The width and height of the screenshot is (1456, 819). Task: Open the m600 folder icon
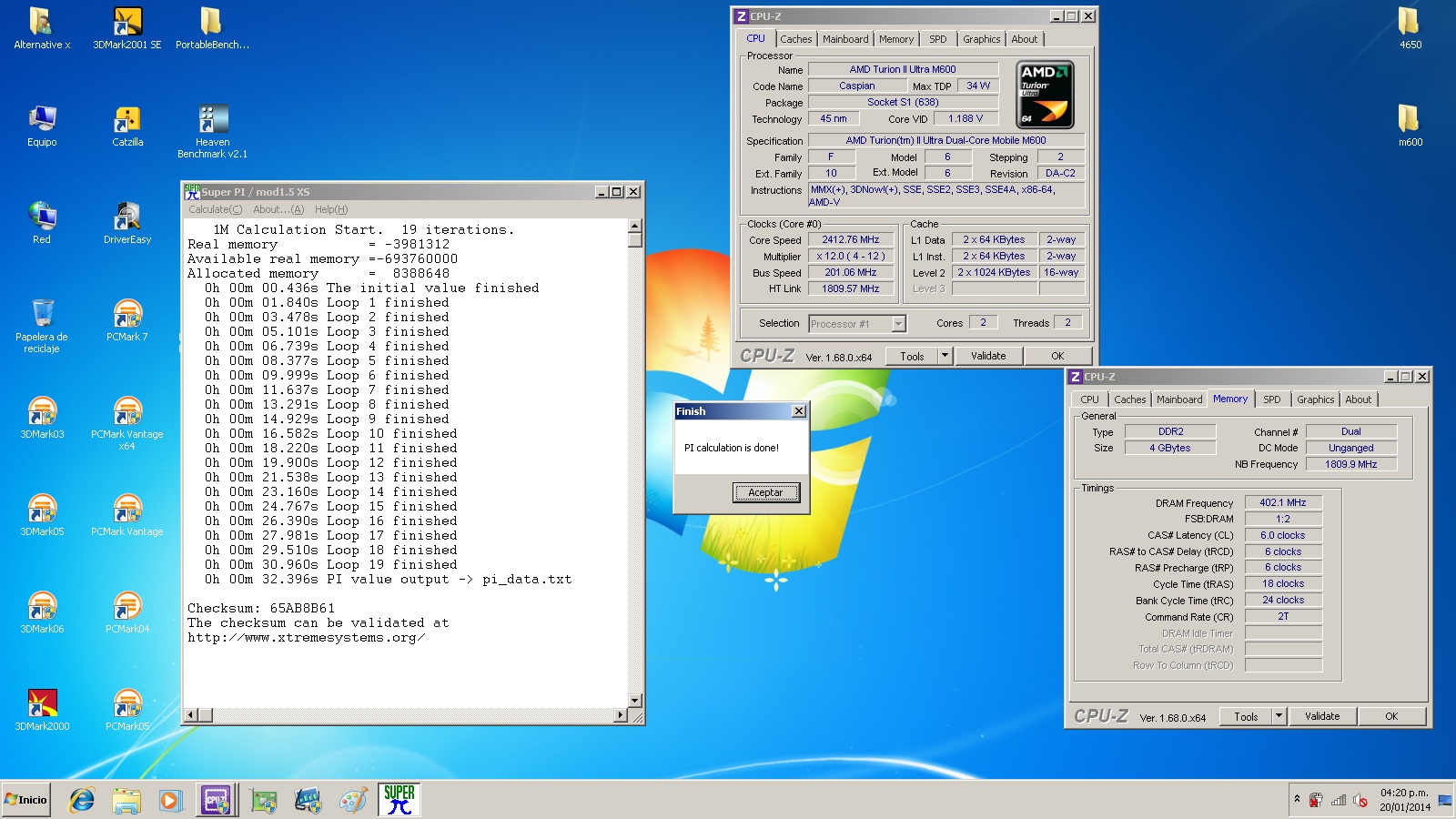pos(1410,126)
